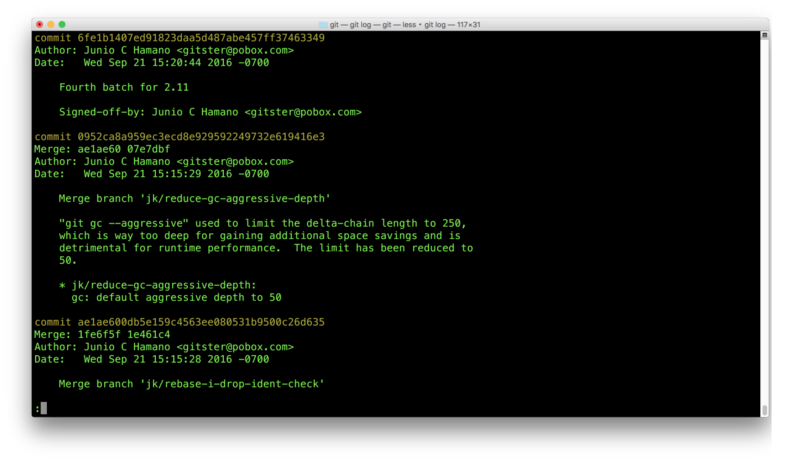Screen dimensions: 800x461
Task: Click 'gc: default aggressive depth to 50' line
Action: click(176, 297)
